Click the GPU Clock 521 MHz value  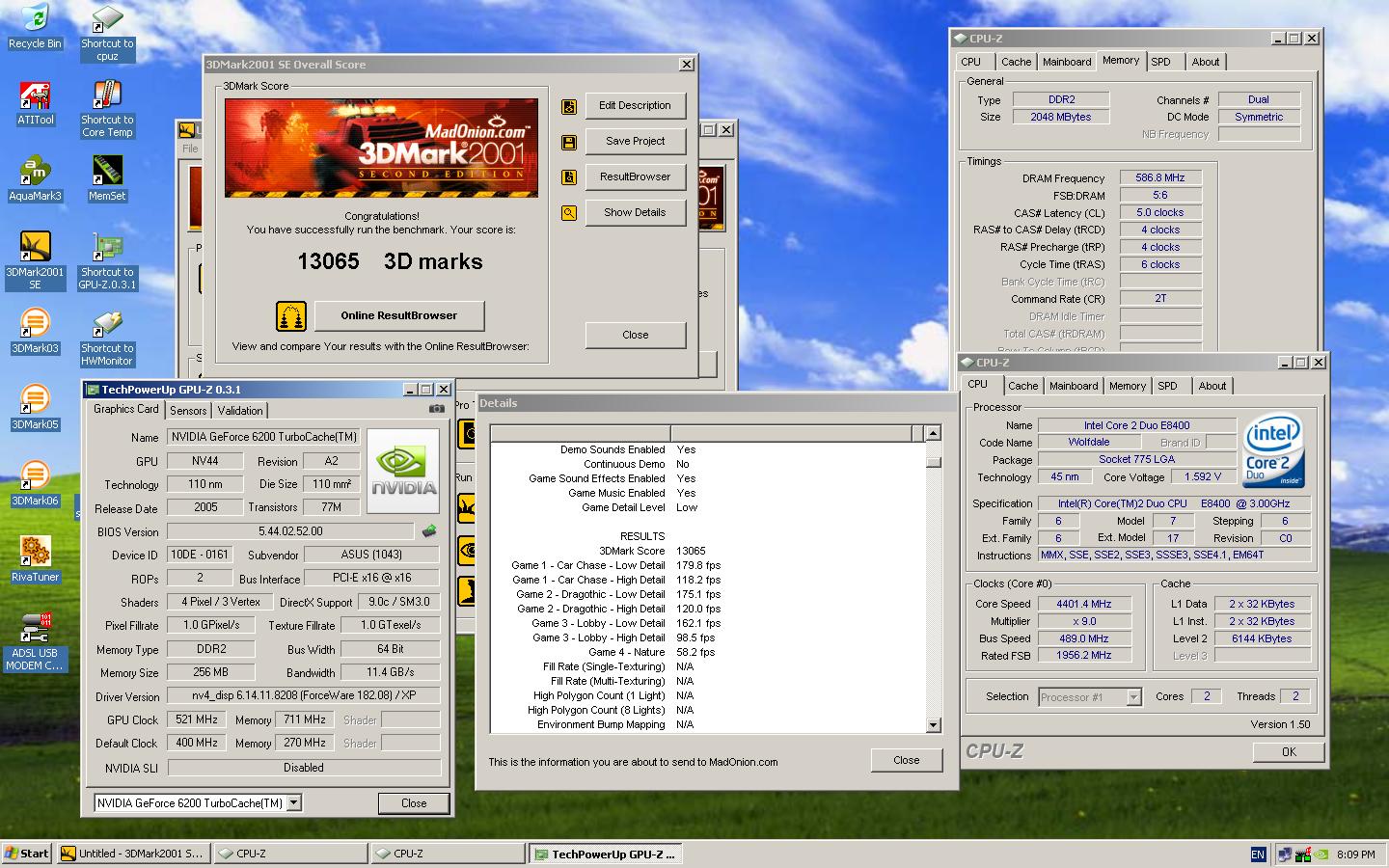pyautogui.click(x=197, y=719)
